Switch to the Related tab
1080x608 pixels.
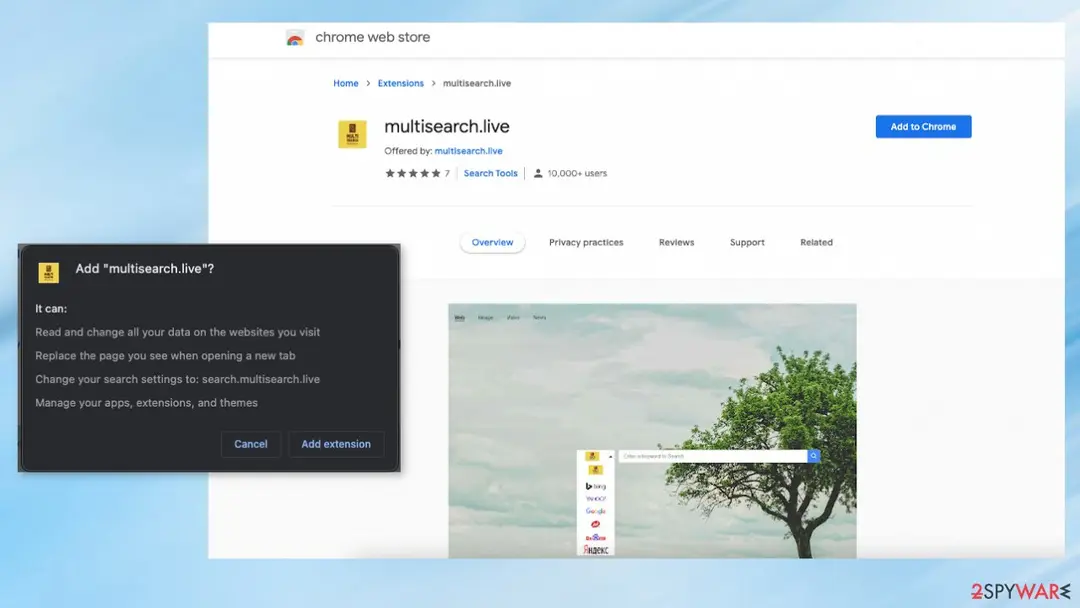(x=816, y=242)
